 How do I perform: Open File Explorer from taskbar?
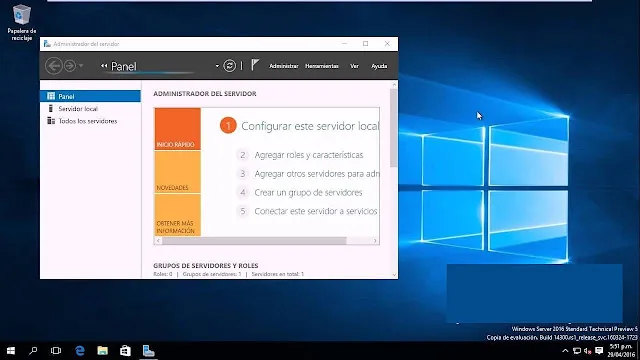coord(102,351)
